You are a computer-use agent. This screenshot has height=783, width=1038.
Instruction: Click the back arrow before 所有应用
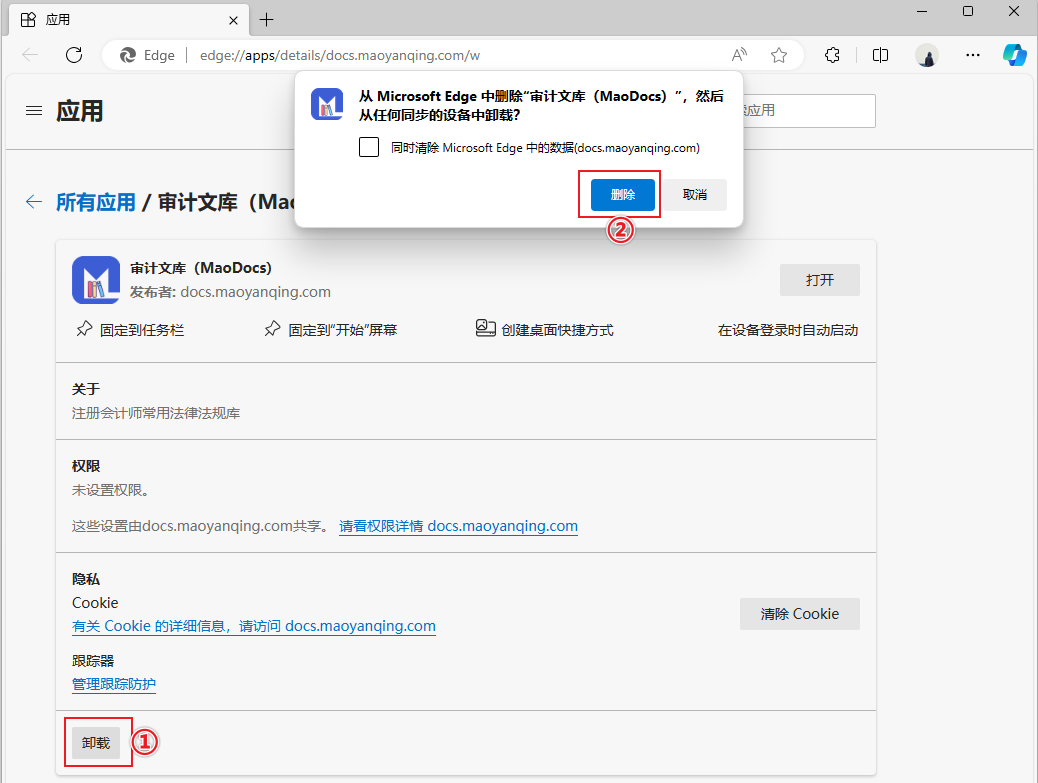tap(34, 202)
